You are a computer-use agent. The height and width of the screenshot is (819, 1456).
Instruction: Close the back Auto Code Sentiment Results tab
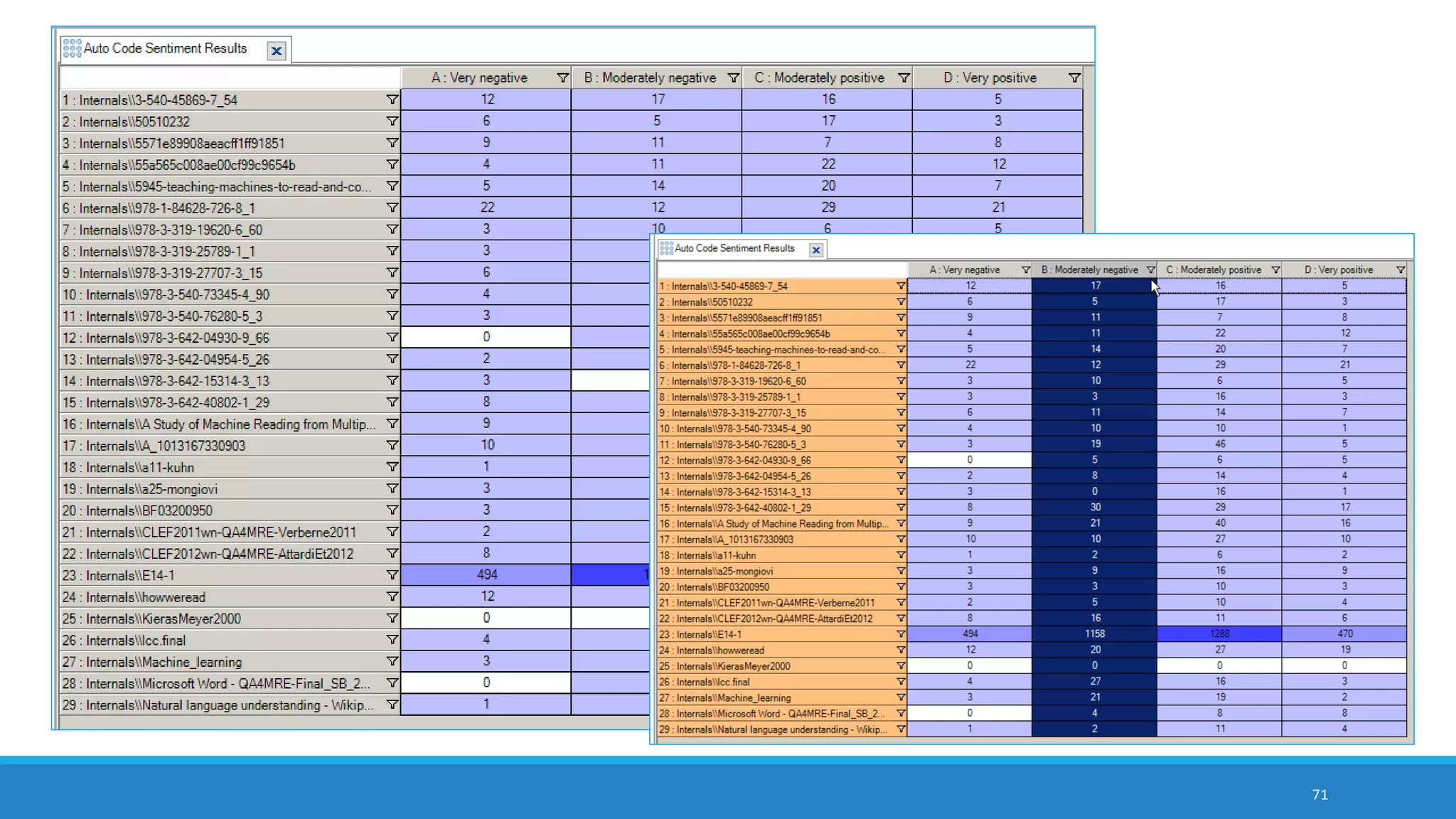pyautogui.click(x=277, y=50)
